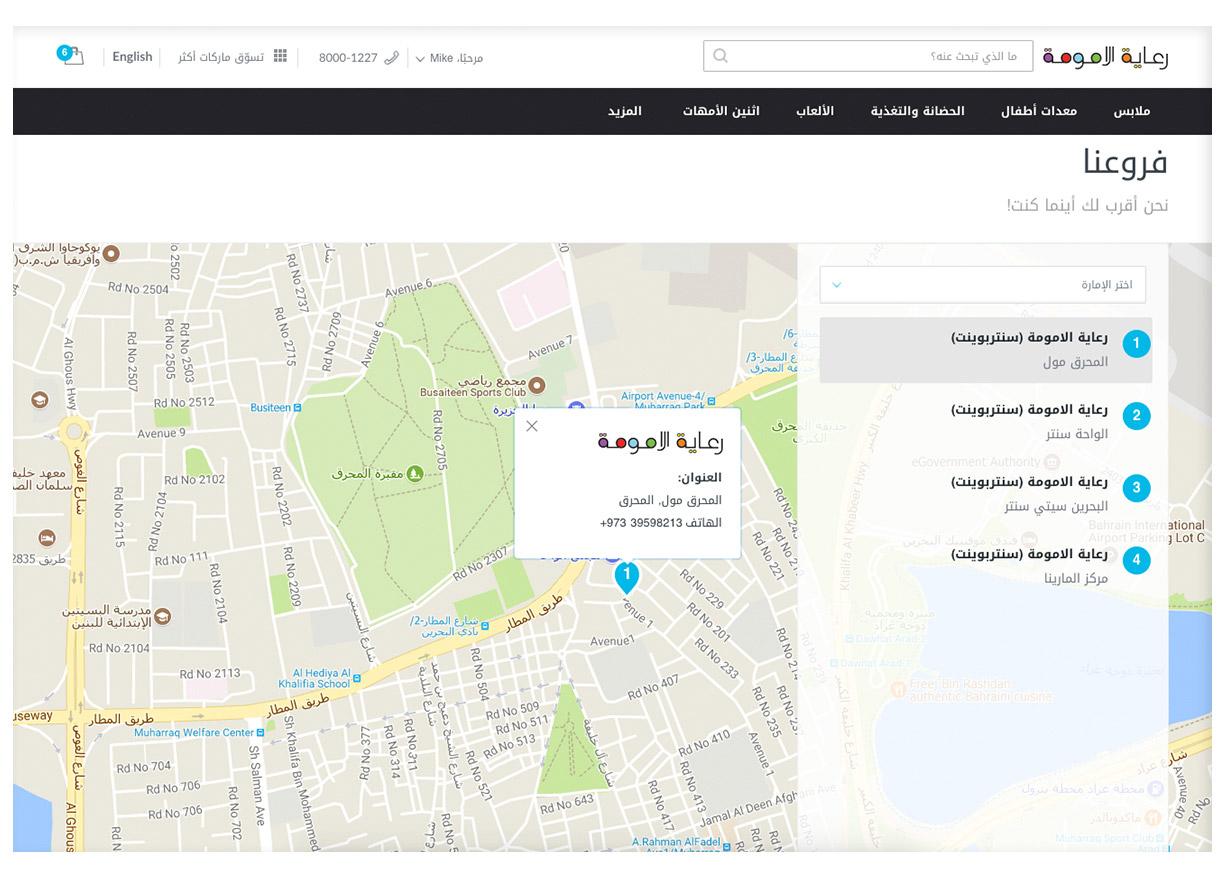Select branch number 2 circle badge

(x=1136, y=416)
